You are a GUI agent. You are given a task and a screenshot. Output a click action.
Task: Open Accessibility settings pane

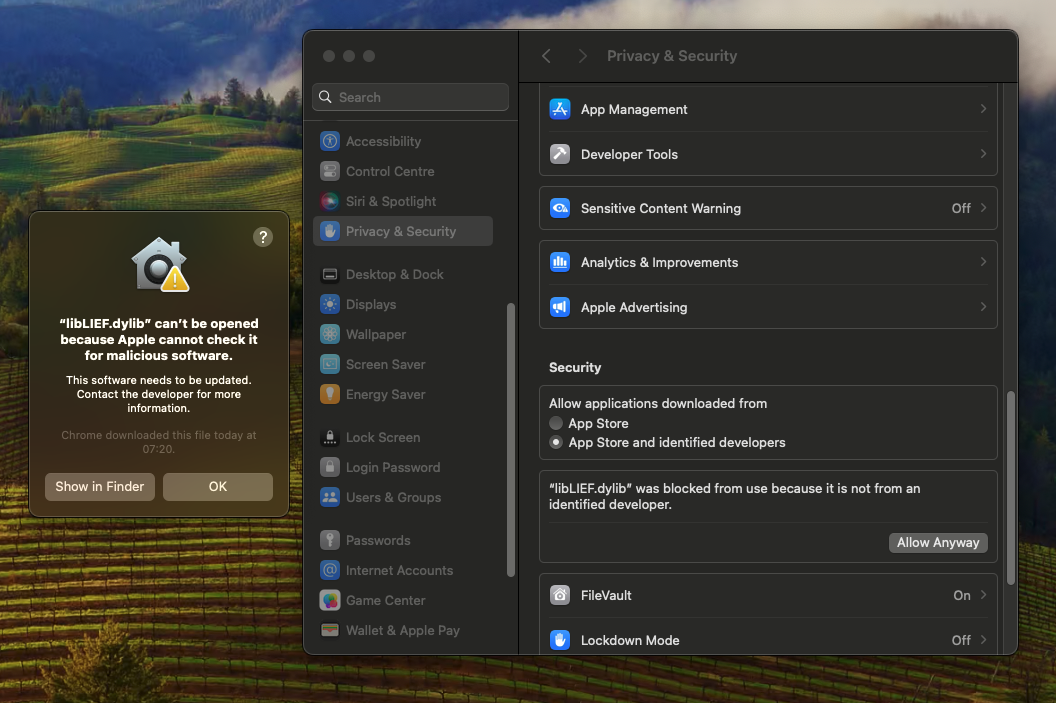pyautogui.click(x=403, y=141)
